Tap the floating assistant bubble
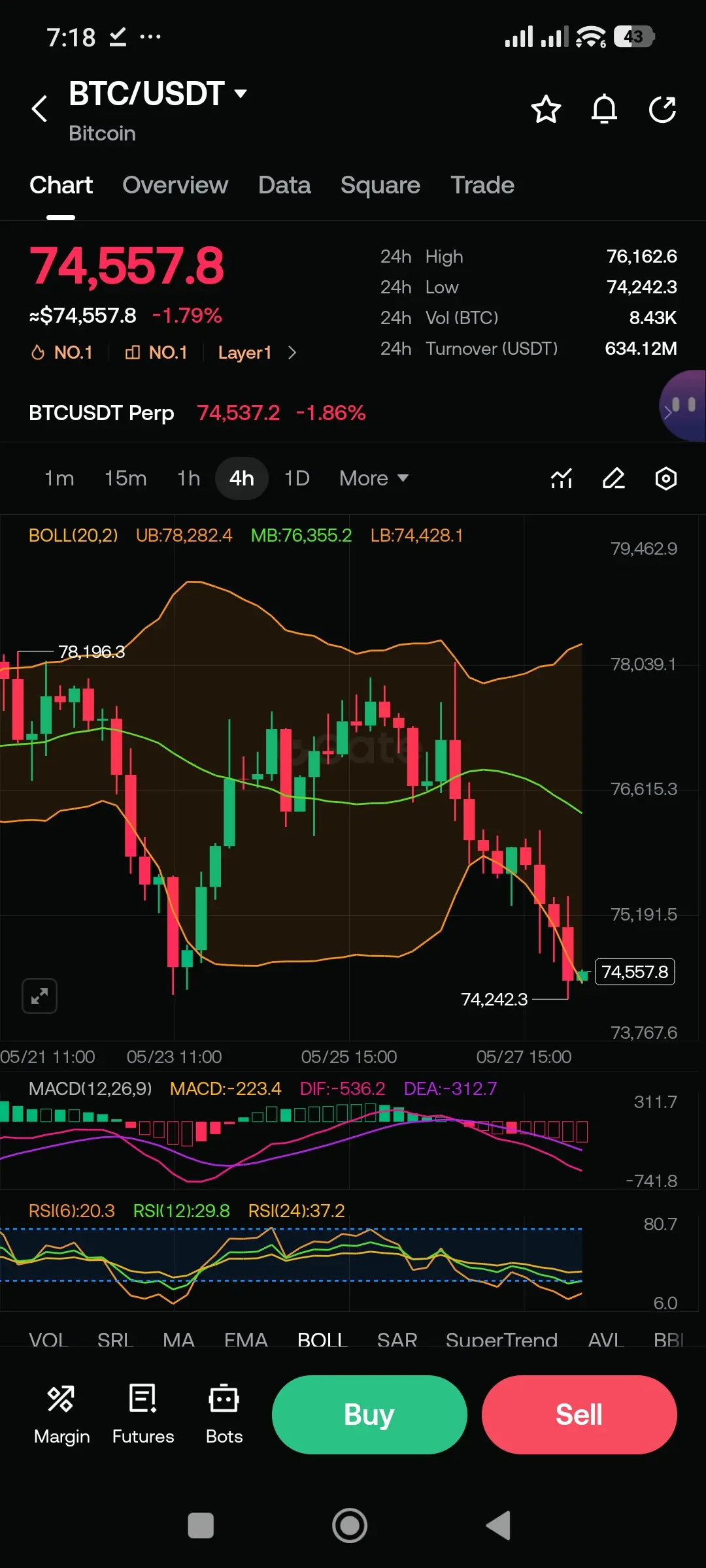The height and width of the screenshot is (1568, 706). point(682,406)
